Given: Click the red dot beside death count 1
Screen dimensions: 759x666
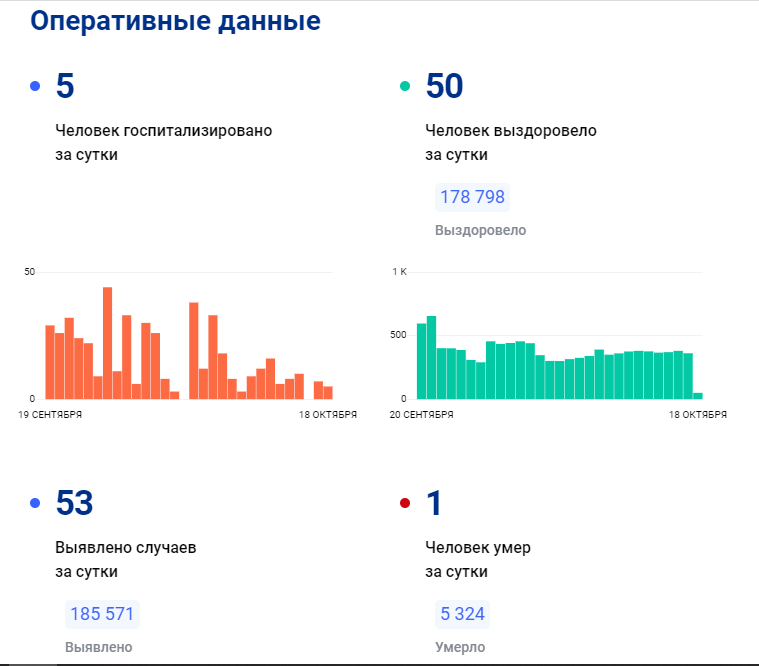Looking at the screenshot, I should (x=405, y=503).
